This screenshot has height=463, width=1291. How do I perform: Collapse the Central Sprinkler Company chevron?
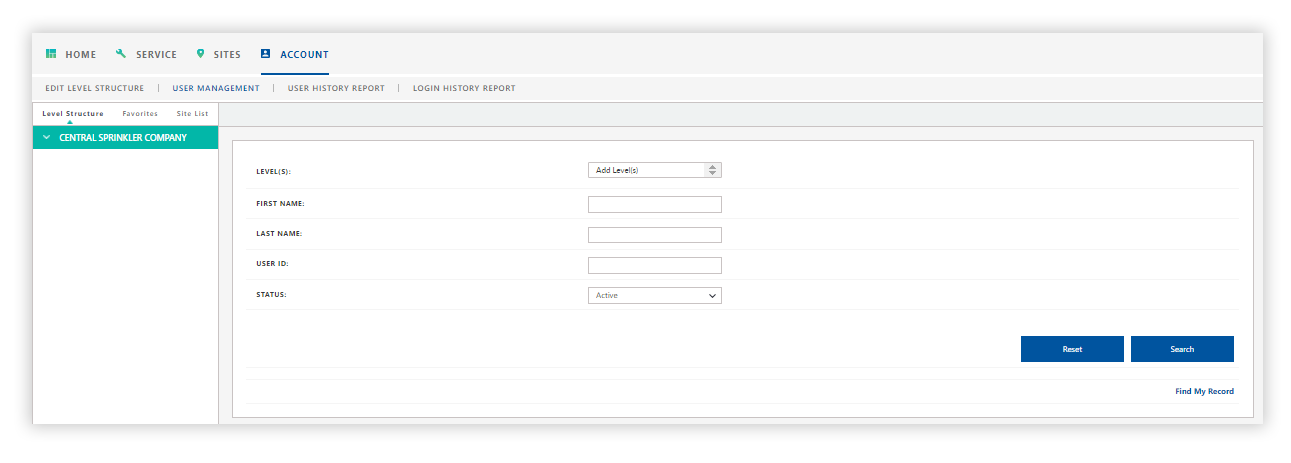[x=46, y=138]
